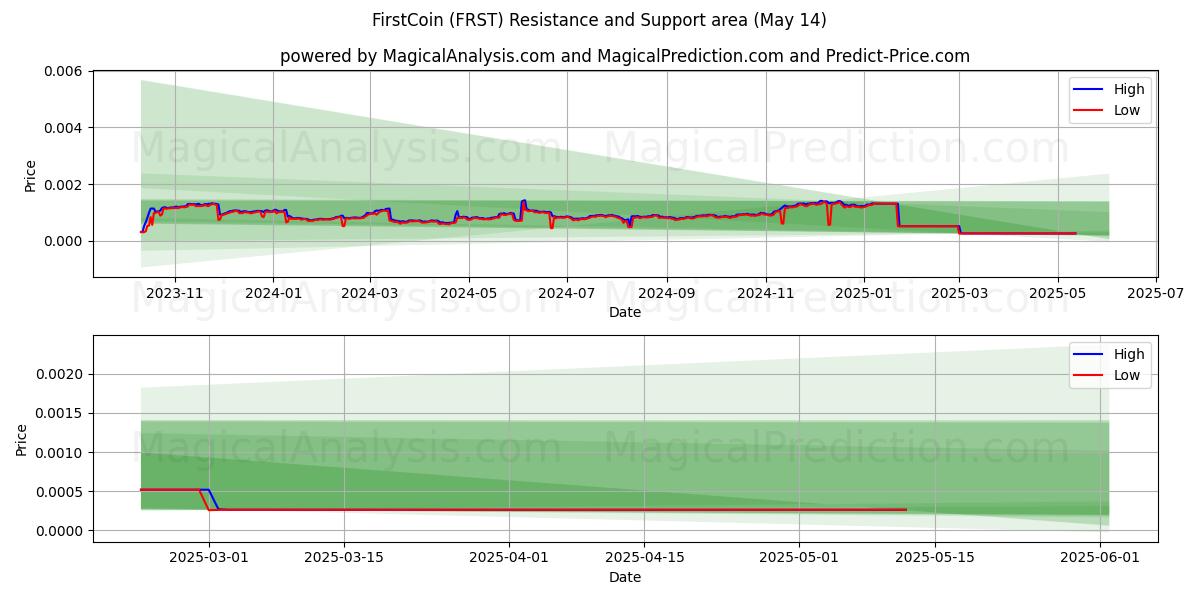Click the '2025-03-15' x-axis label
The height and width of the screenshot is (600, 1200).
tap(344, 559)
